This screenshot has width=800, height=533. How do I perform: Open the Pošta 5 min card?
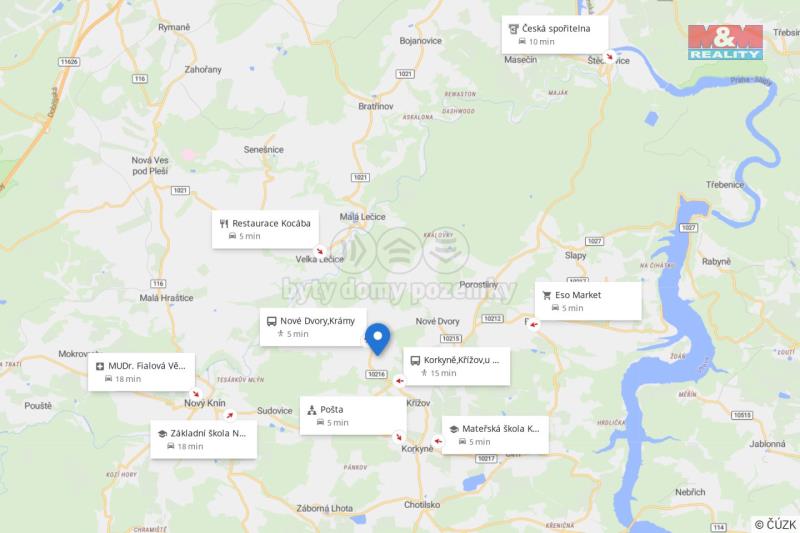(353, 416)
